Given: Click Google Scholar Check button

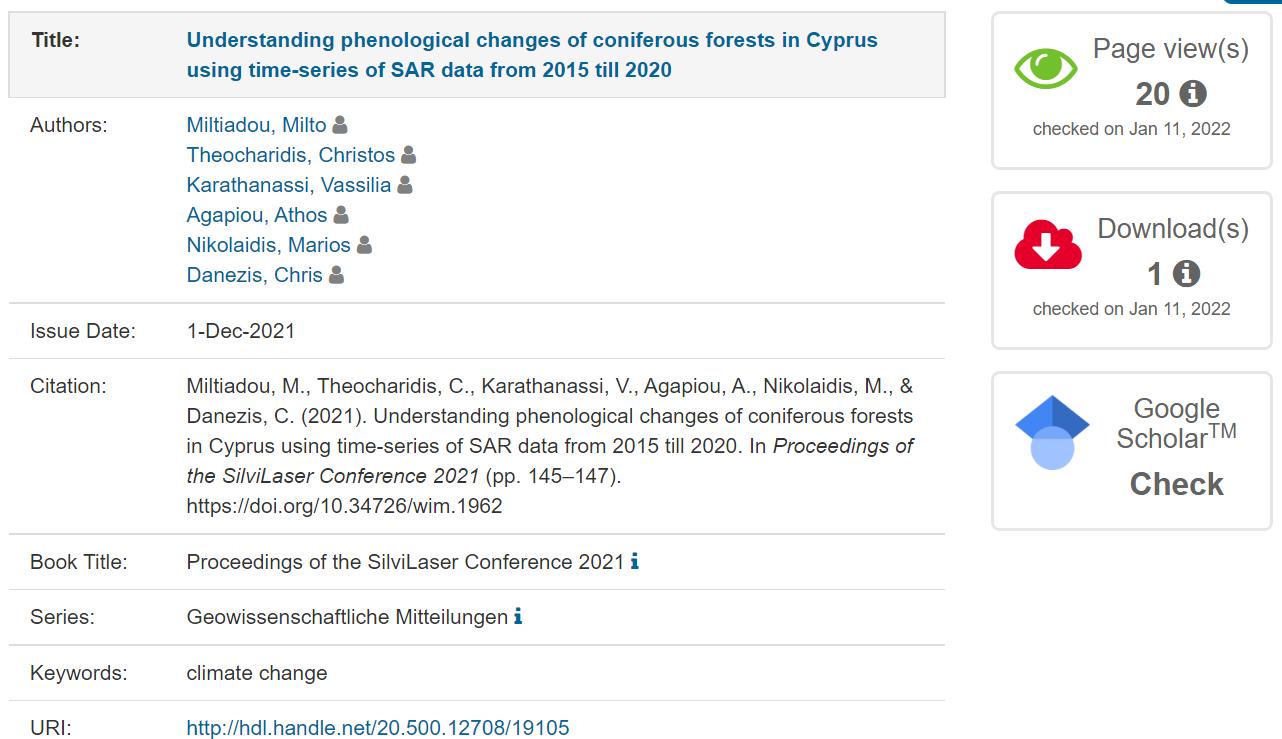Looking at the screenshot, I should (x=1176, y=484).
